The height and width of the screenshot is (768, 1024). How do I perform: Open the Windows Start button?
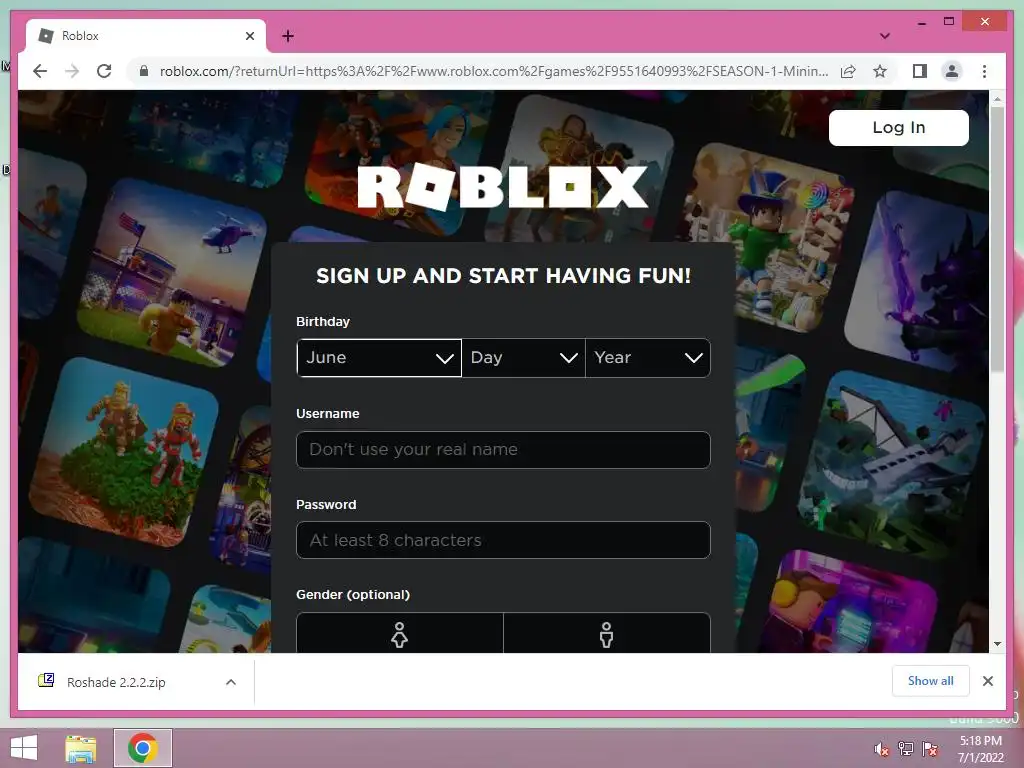pos(24,748)
